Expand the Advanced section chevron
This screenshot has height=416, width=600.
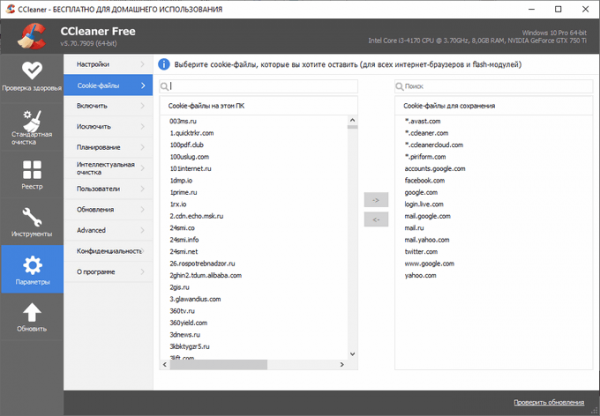coord(142,230)
